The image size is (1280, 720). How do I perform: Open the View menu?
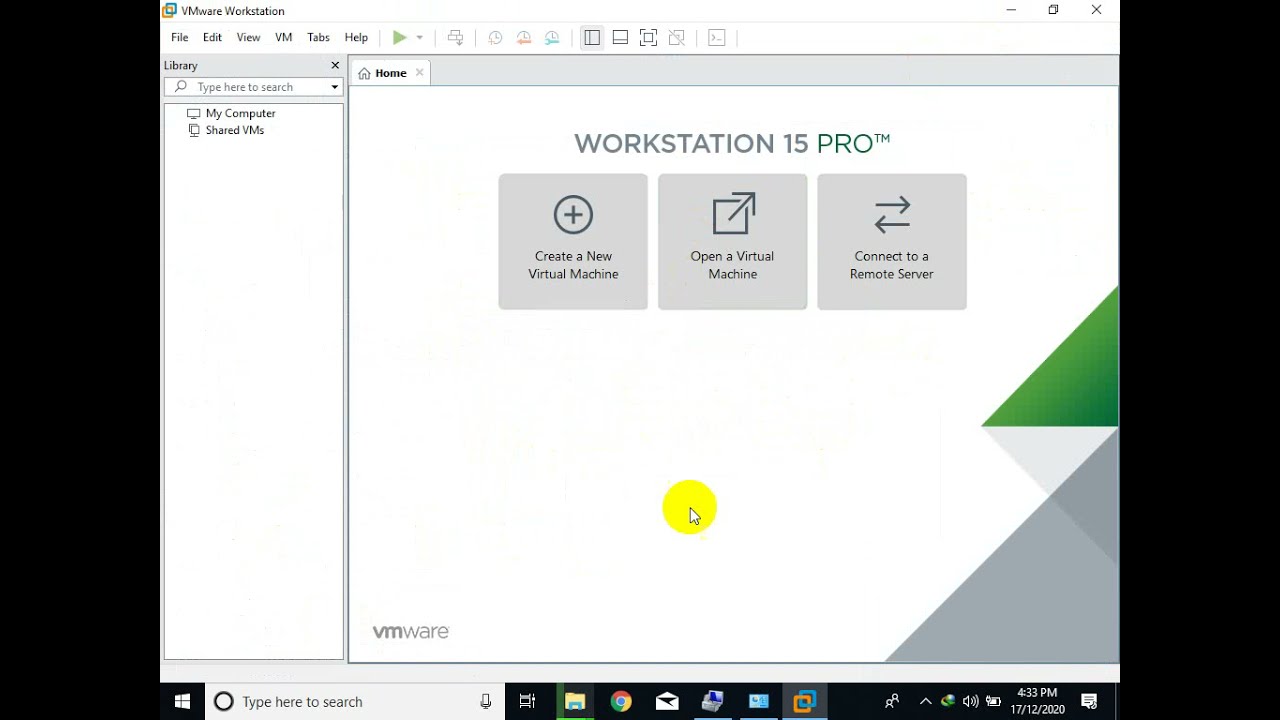(248, 37)
